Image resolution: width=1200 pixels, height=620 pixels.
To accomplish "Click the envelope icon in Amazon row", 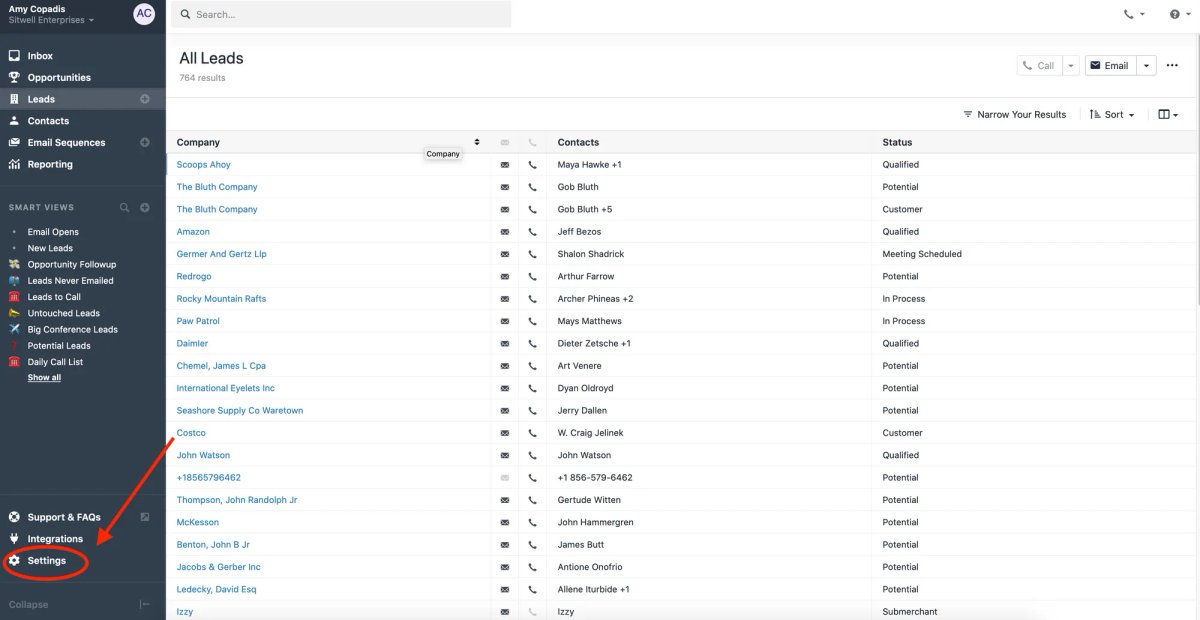I will (504, 232).
